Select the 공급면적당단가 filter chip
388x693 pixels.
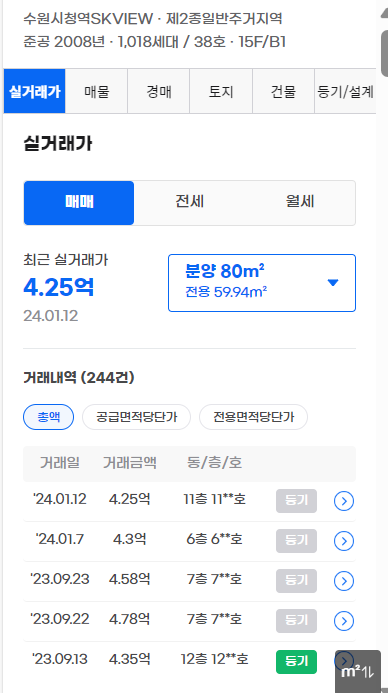point(136,417)
